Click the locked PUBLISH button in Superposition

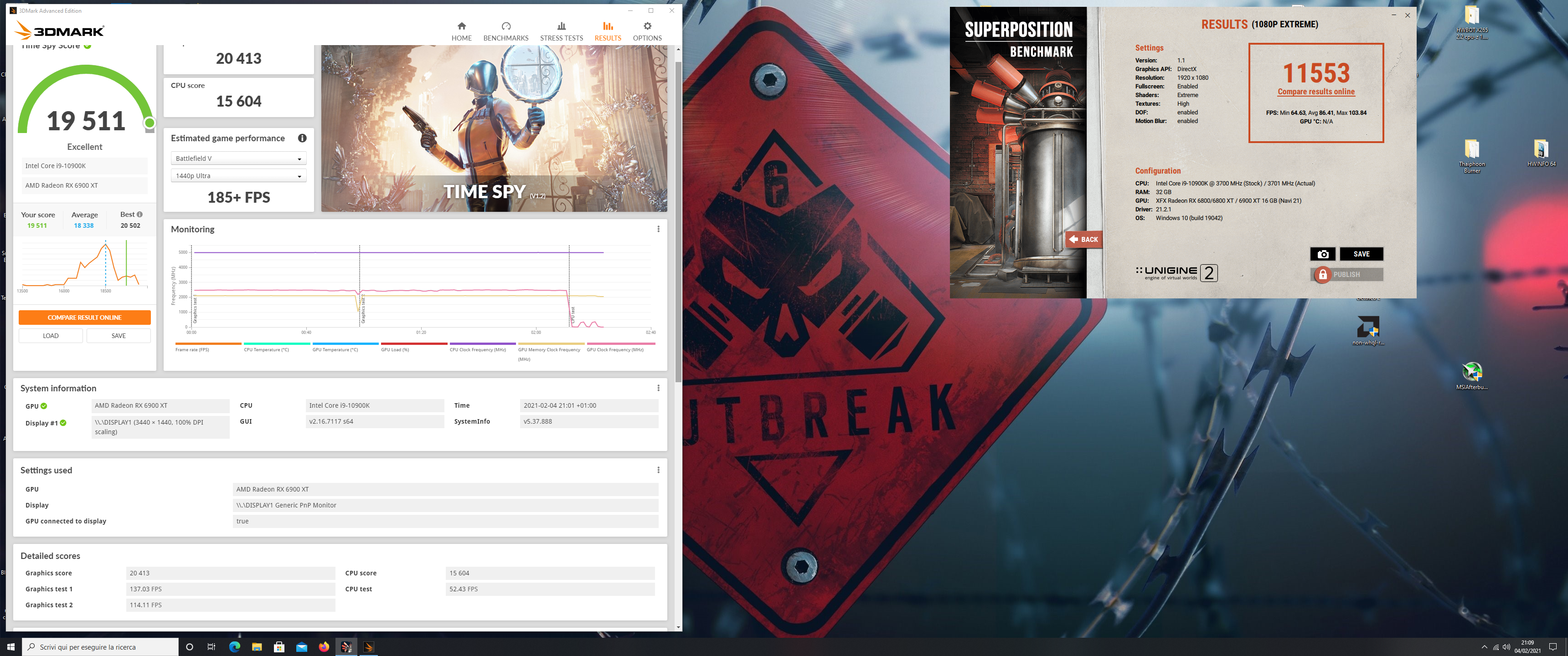pos(1346,274)
